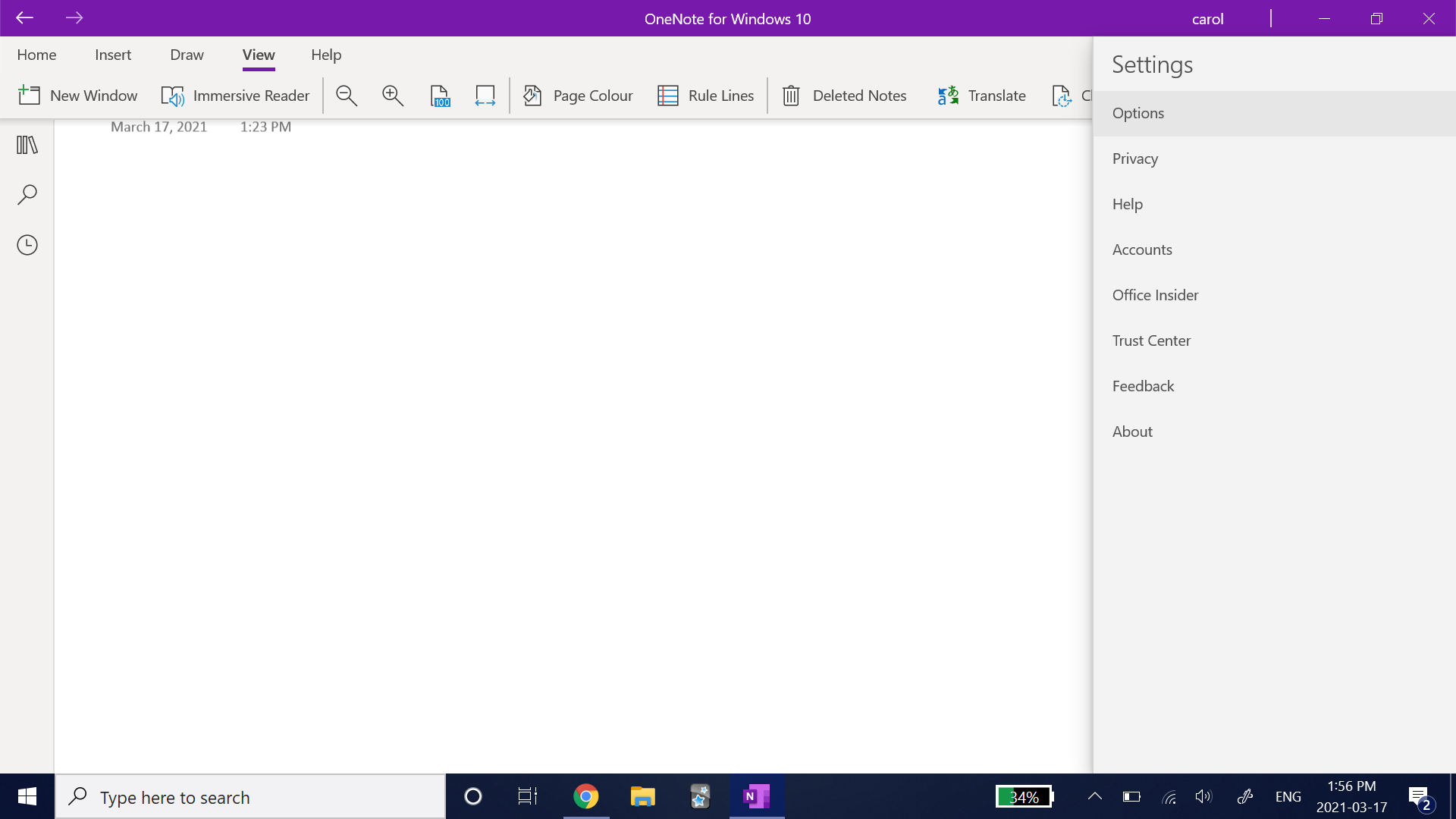Open Deleted Notes
The width and height of the screenshot is (1456, 819).
click(x=844, y=96)
